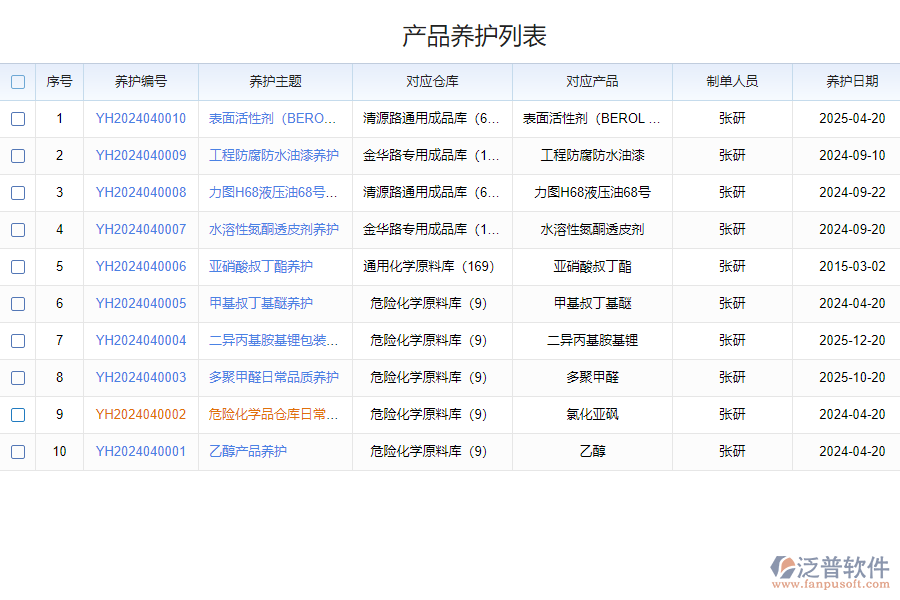Viewport: 900px width, 600px height.
Task: Open maintenance record YH2024040002
Action: pos(140,414)
